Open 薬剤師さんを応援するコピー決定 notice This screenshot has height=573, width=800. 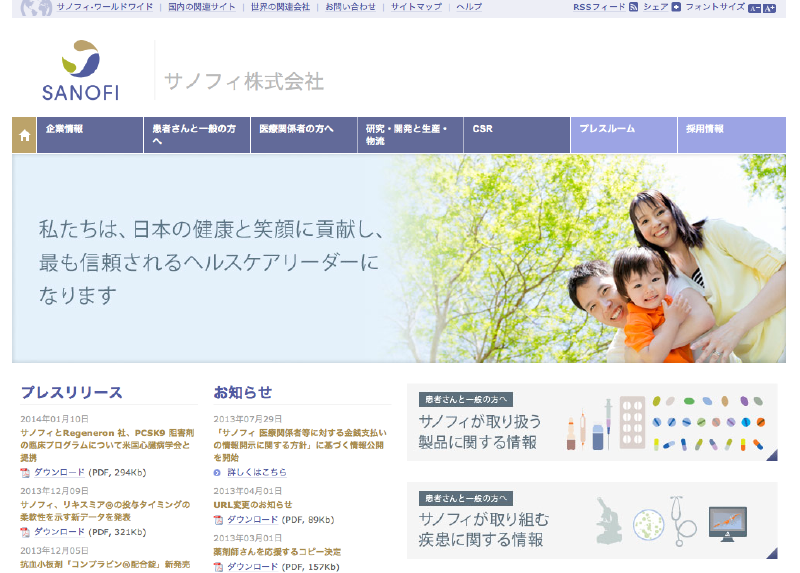[x=277, y=552]
